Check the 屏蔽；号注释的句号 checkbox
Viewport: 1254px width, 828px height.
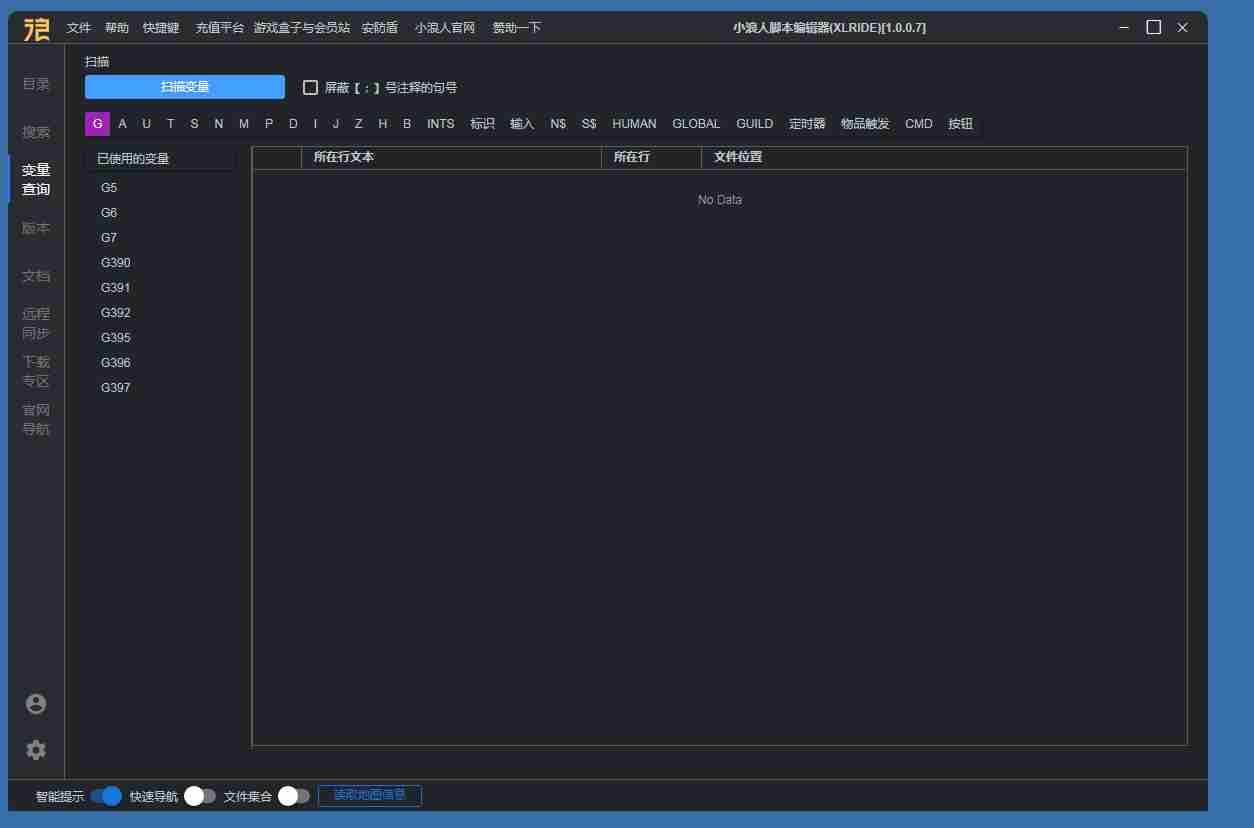[311, 88]
